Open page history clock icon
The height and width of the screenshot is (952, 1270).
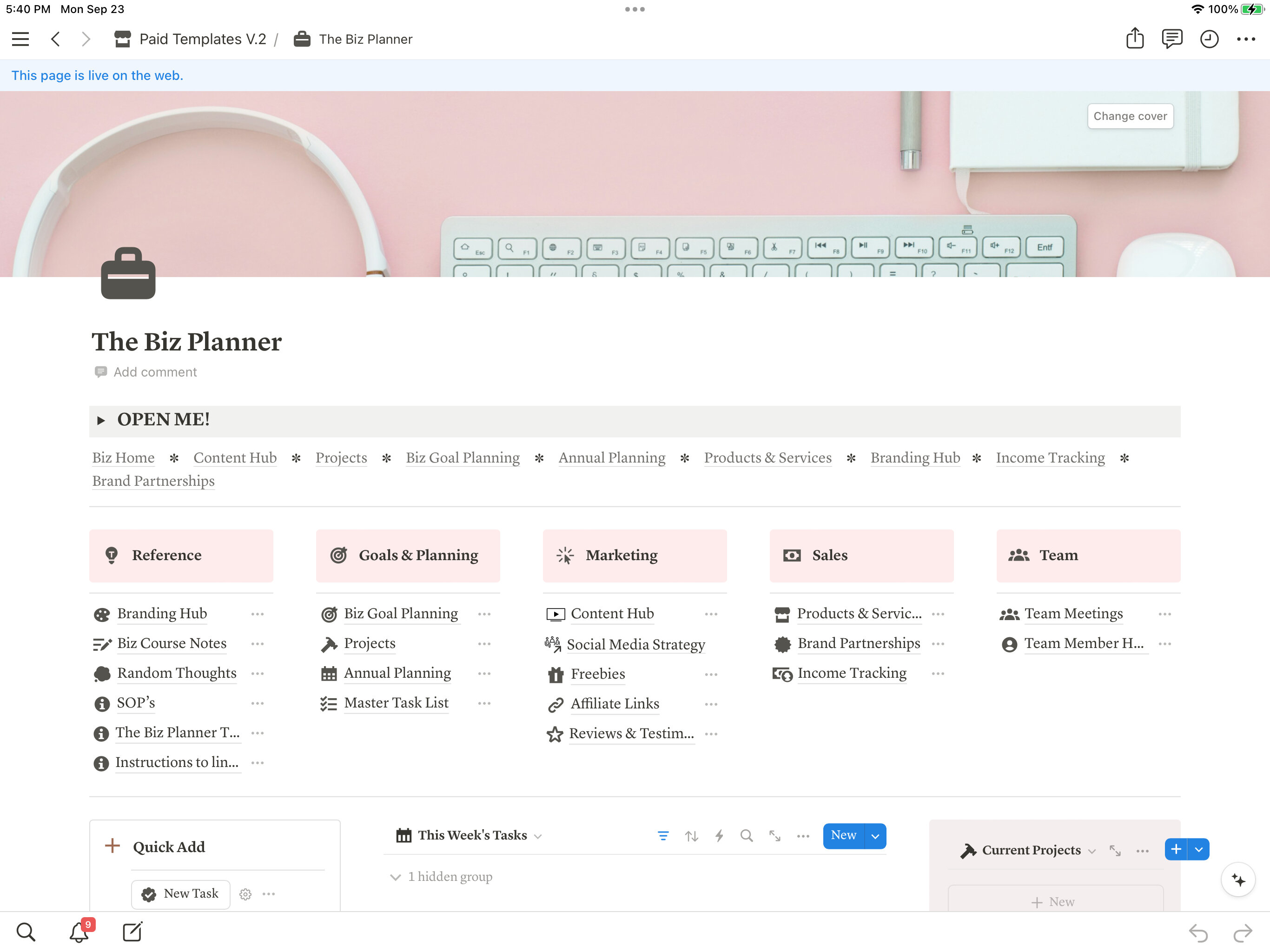[x=1209, y=39]
